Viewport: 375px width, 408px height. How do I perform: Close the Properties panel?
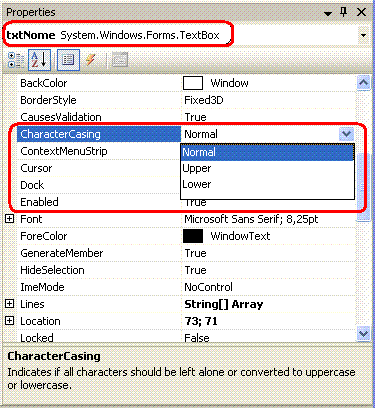(361, 12)
